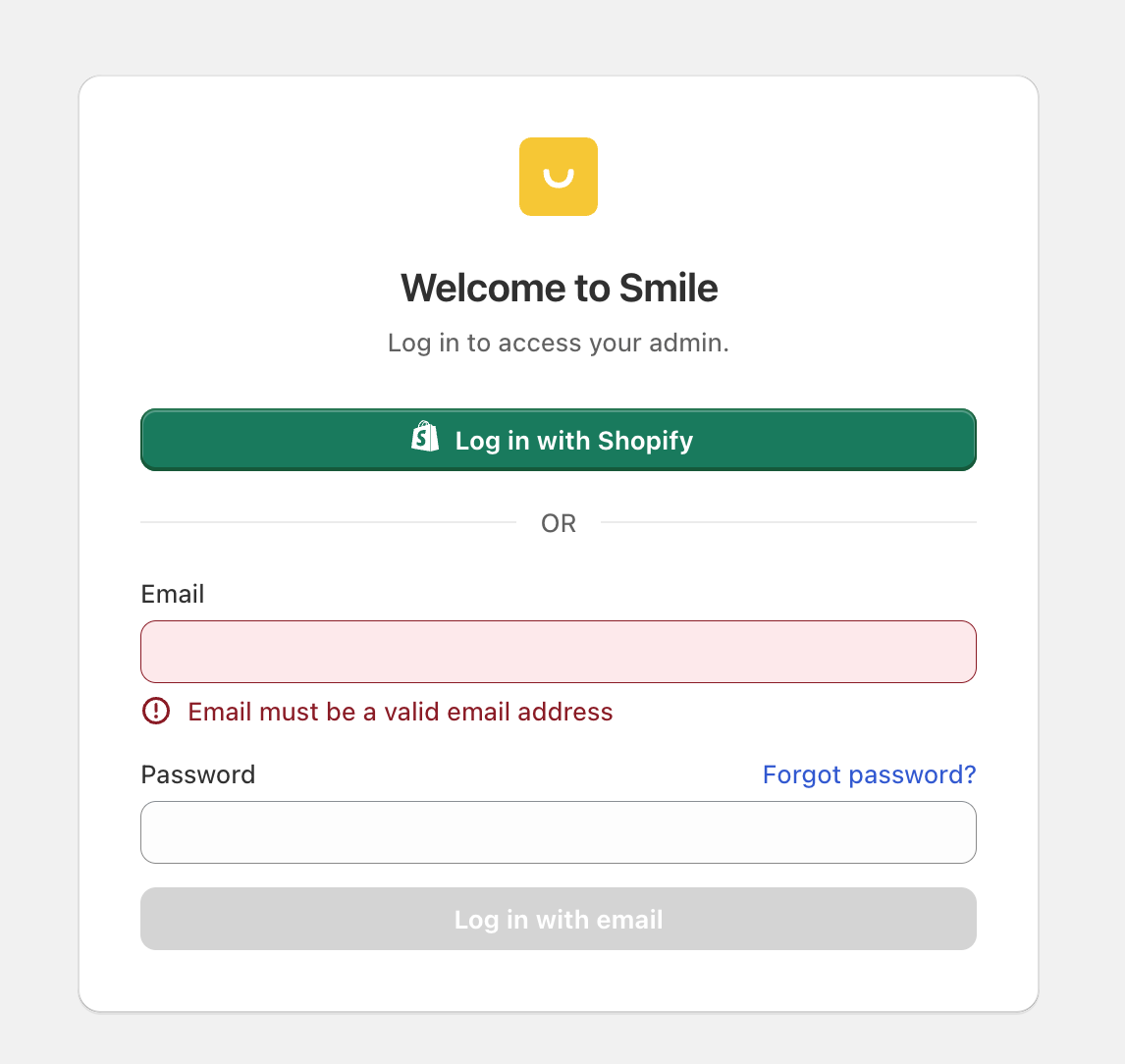Click the red exclamation error icon
Viewport: 1125px width, 1064px height.
pyautogui.click(x=156, y=711)
